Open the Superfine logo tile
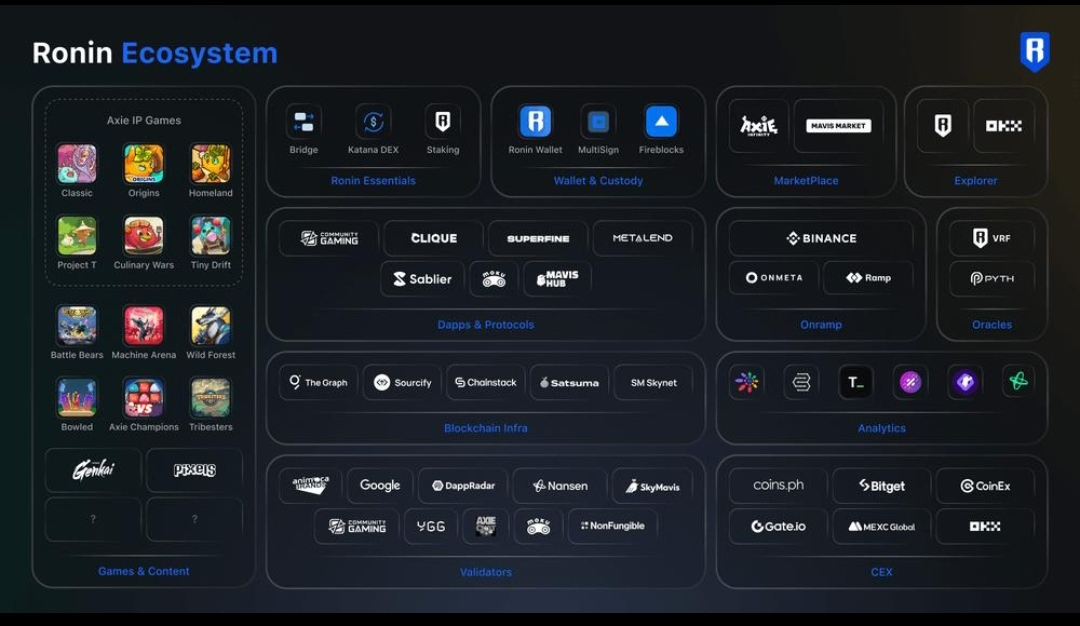This screenshot has width=1080, height=626. click(x=538, y=238)
